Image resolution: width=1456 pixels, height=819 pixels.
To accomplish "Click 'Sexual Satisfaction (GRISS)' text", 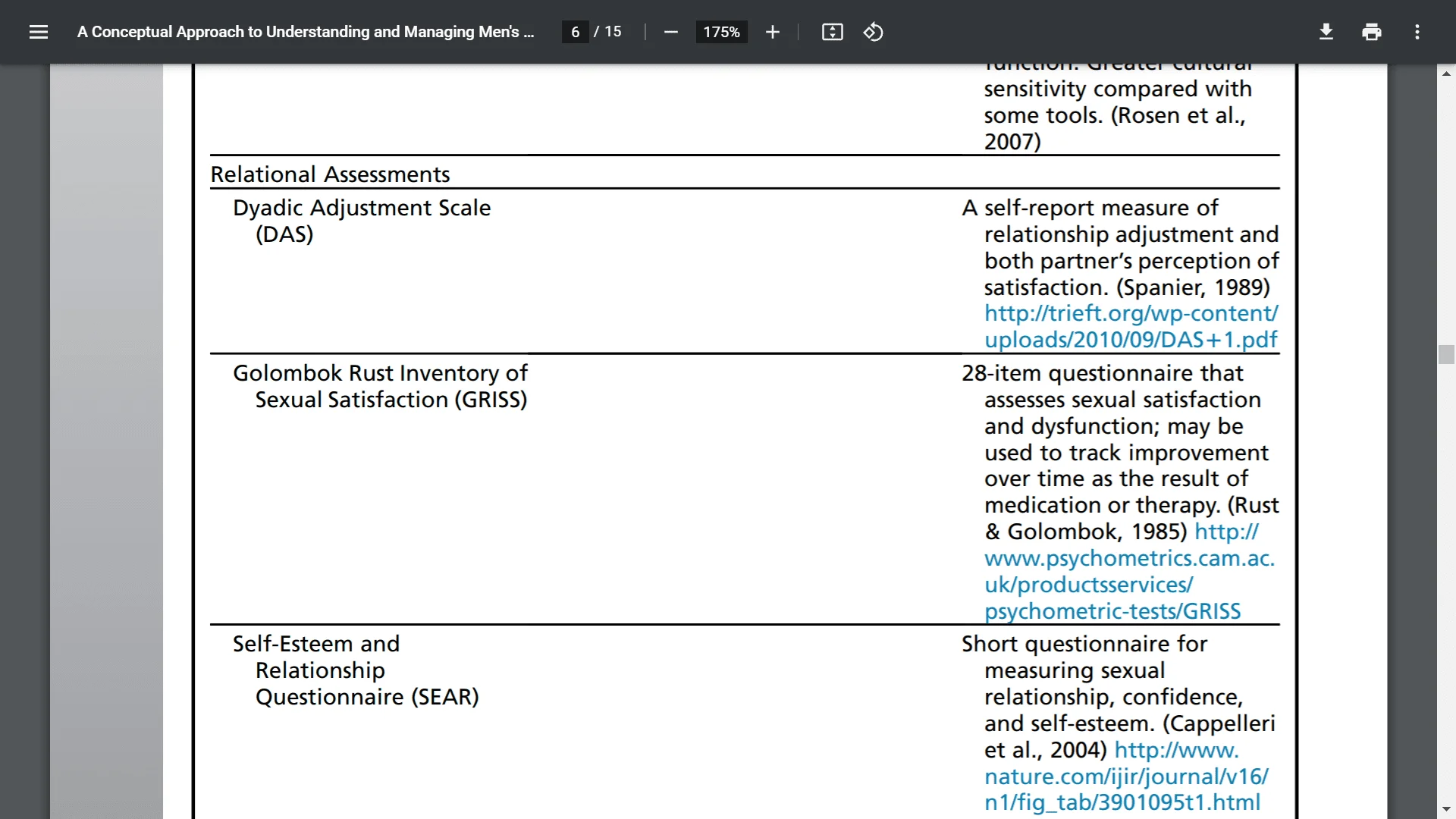I will coord(391,400).
